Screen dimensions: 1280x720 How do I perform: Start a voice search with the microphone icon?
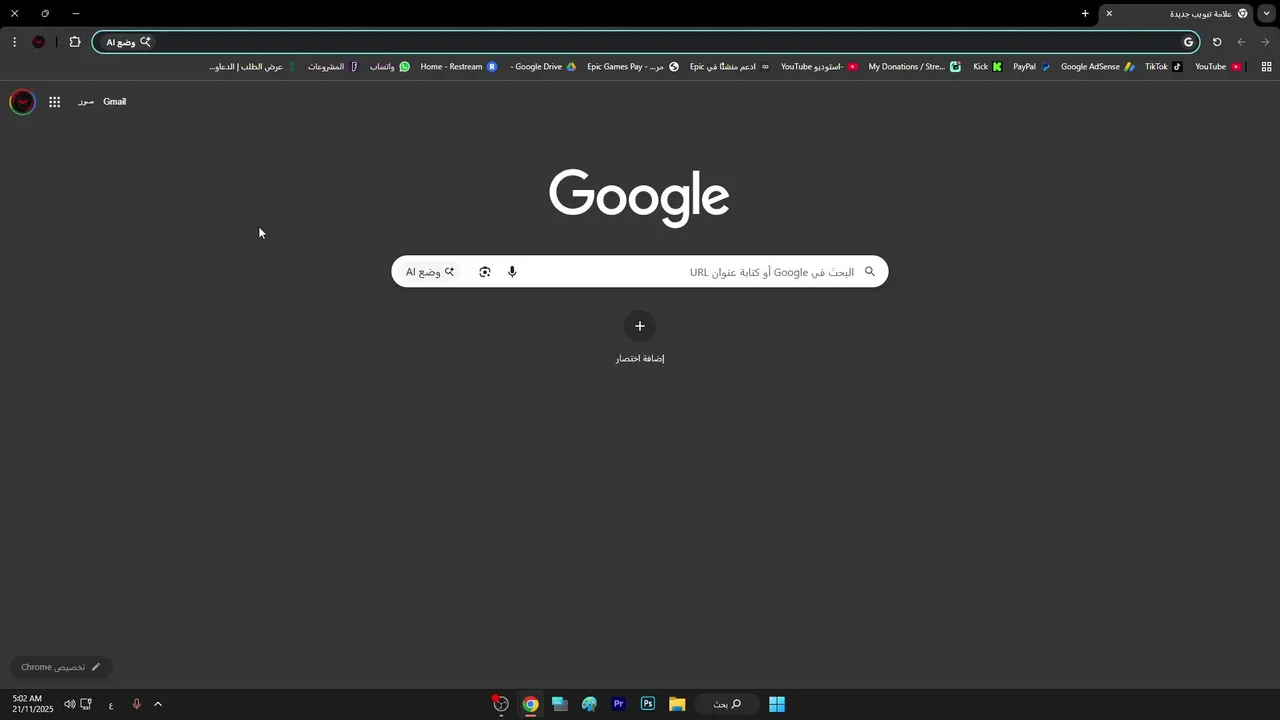(x=512, y=272)
